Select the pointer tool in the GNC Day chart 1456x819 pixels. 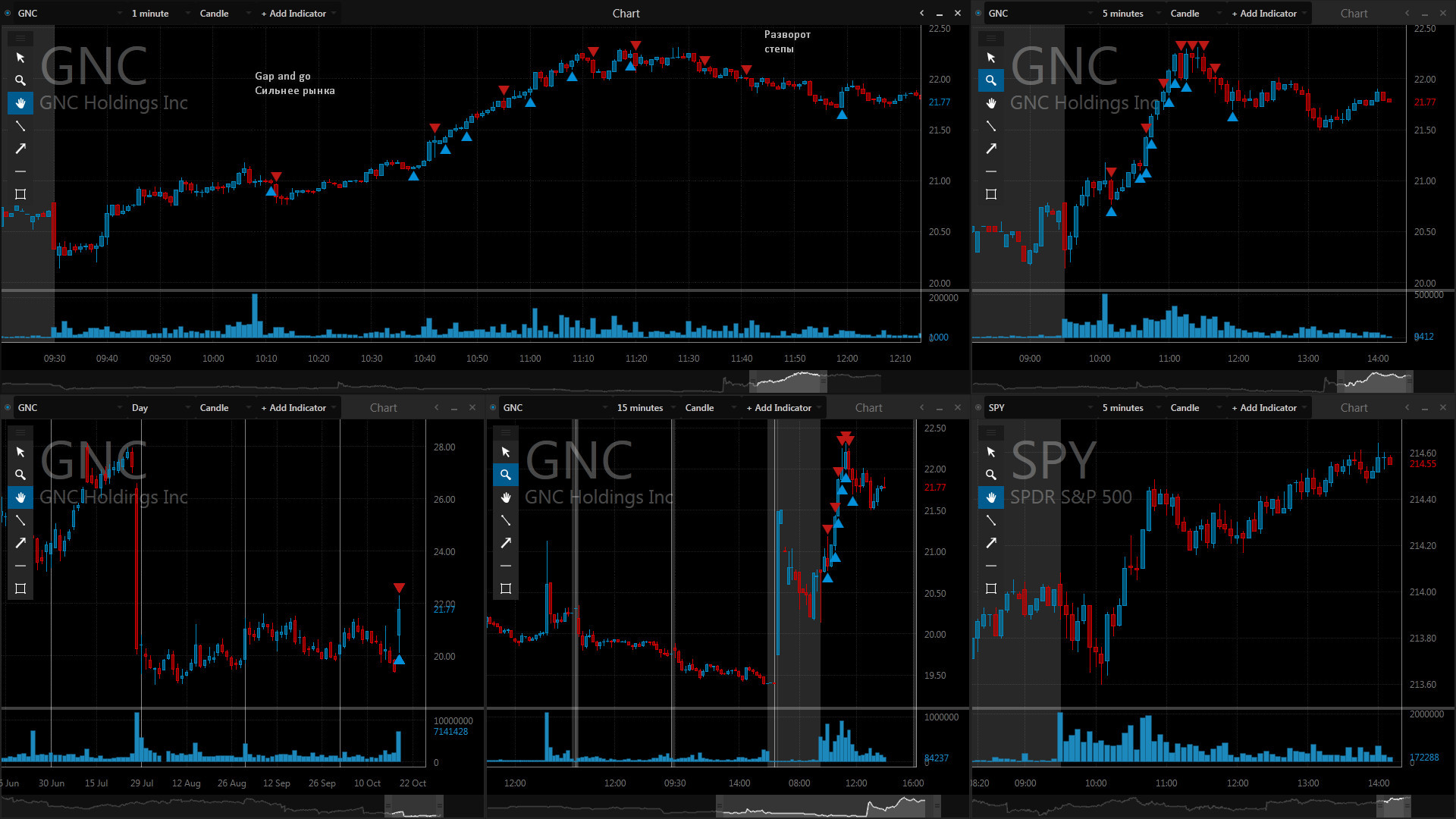[20, 452]
